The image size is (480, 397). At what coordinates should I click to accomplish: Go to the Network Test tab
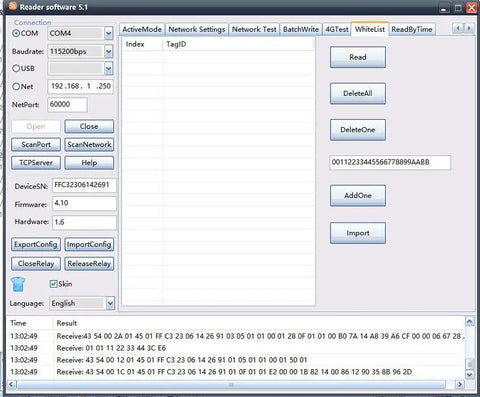pyautogui.click(x=254, y=29)
